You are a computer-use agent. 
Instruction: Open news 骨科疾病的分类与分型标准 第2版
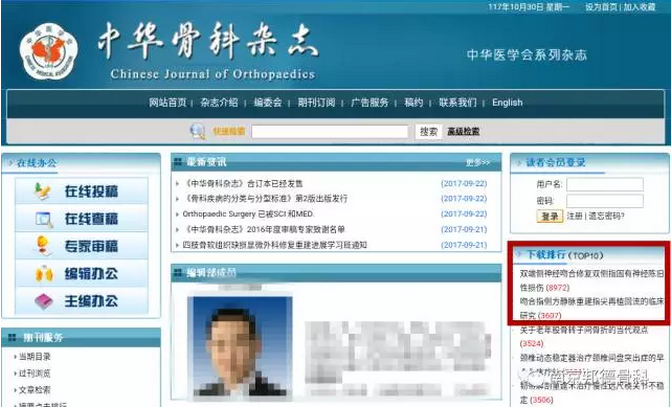pos(265,199)
